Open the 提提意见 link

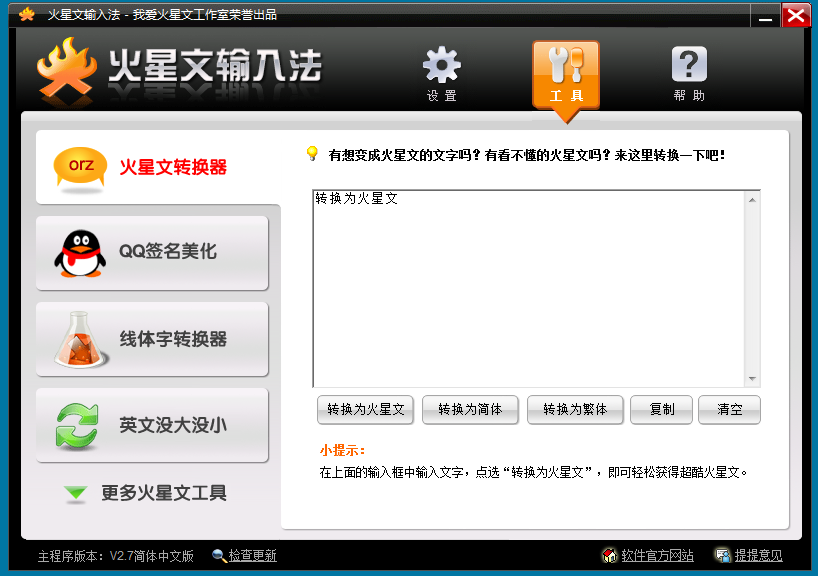(759, 556)
